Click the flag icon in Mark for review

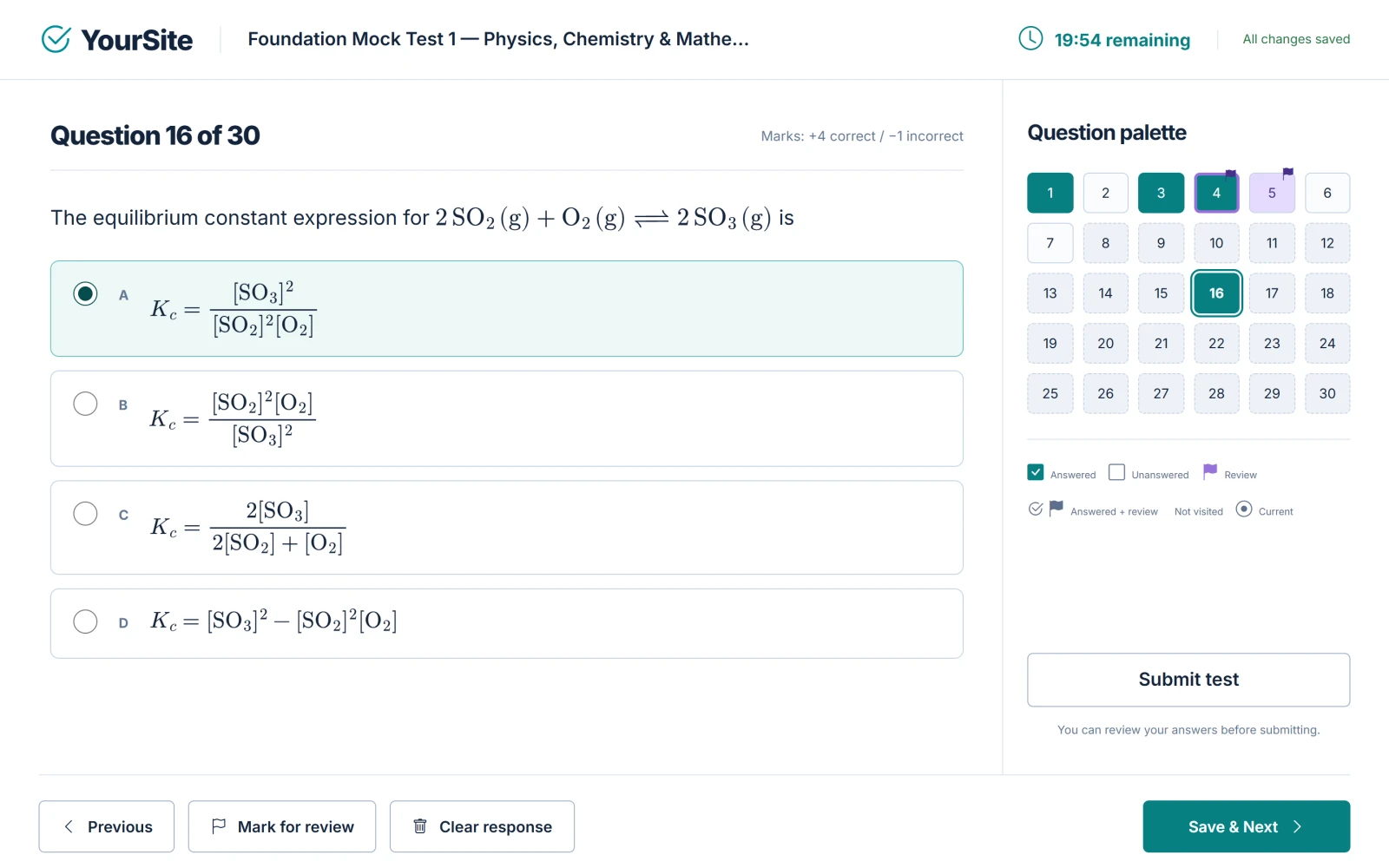click(x=219, y=826)
